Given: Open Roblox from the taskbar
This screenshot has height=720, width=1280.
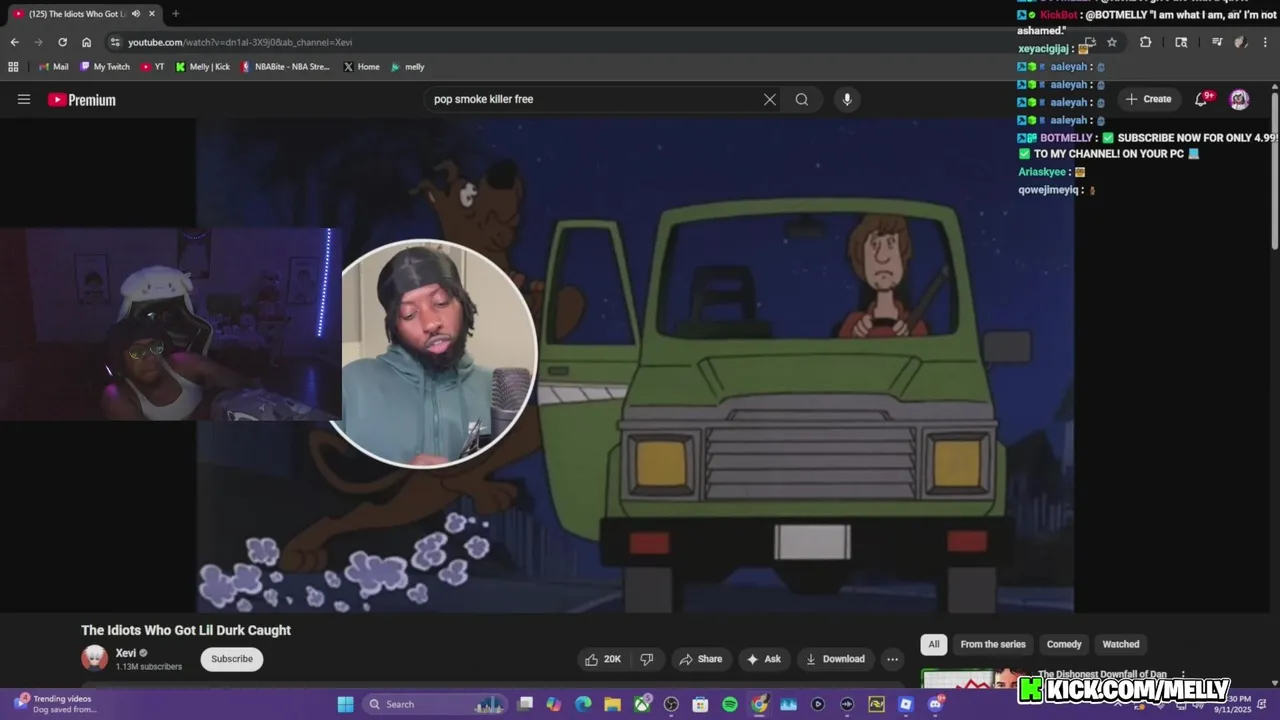Looking at the screenshot, I should [x=906, y=704].
